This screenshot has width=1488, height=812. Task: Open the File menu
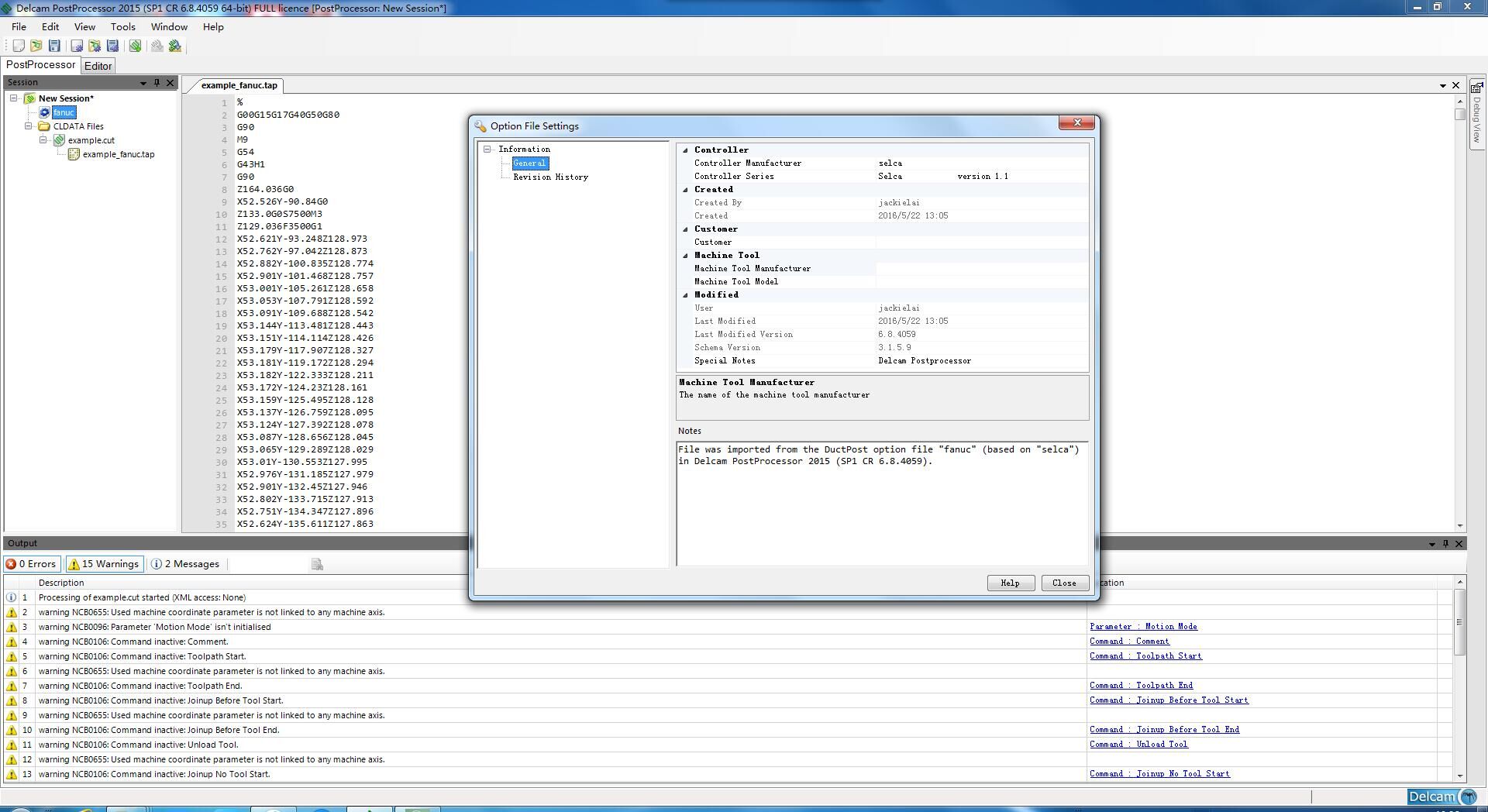coord(19,26)
